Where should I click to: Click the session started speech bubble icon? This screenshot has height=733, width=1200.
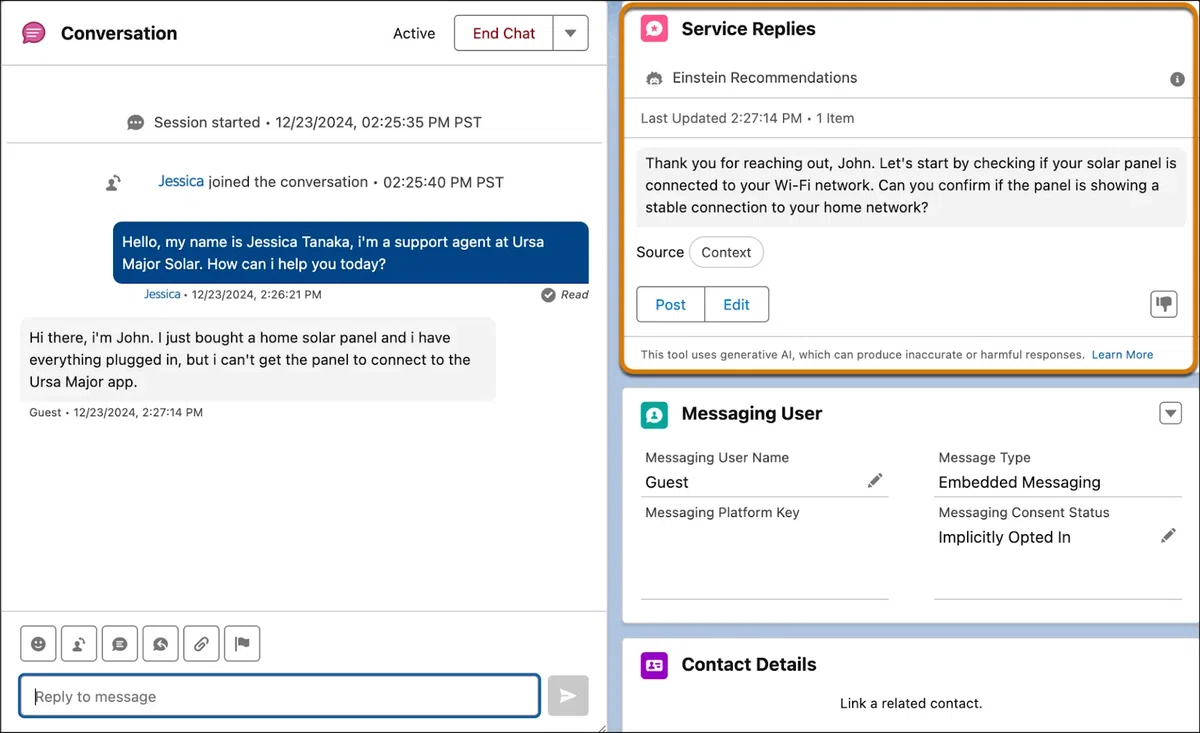coord(135,123)
